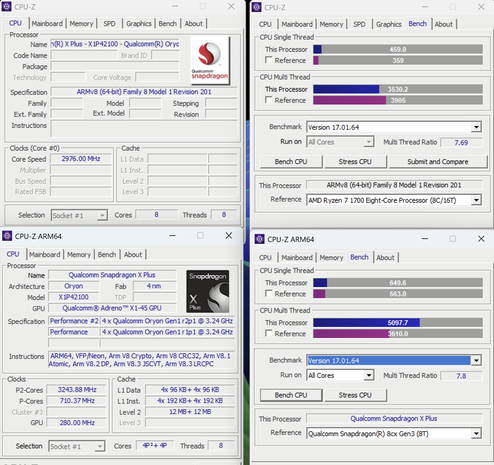
Task: Click the Level 2 cache 12 MB value
Action: tap(190, 412)
